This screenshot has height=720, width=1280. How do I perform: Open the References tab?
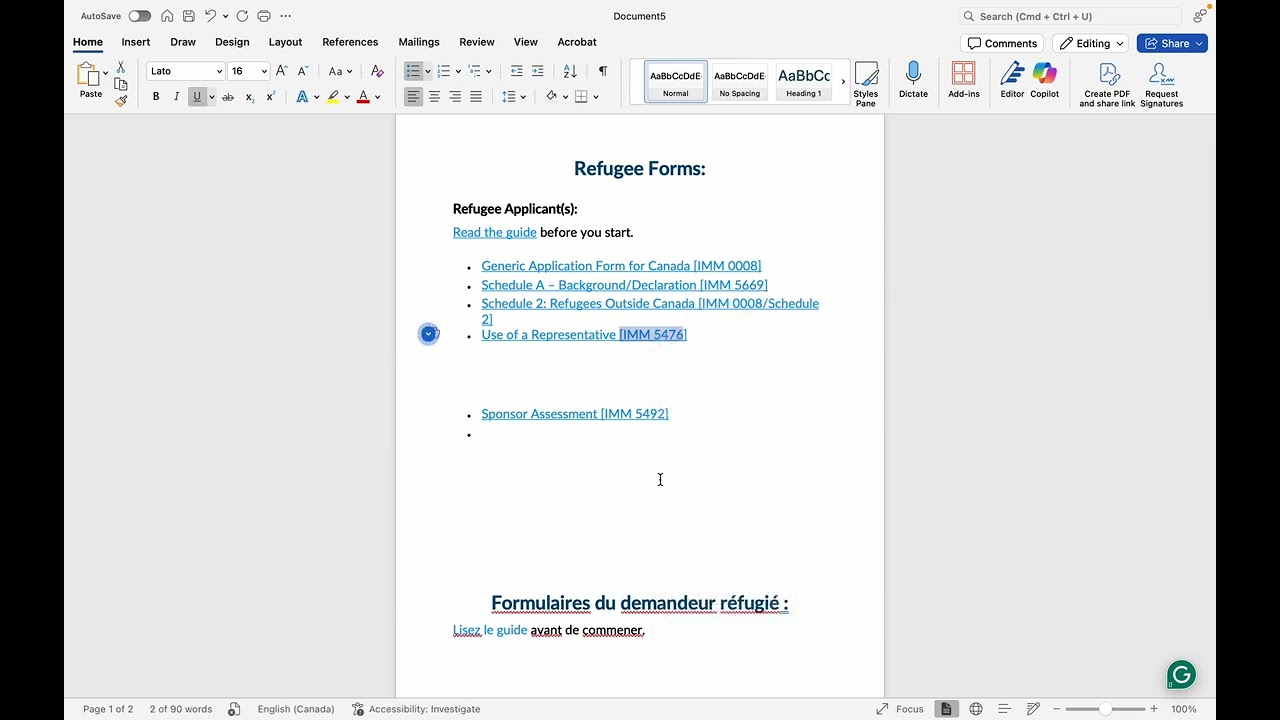pos(350,42)
